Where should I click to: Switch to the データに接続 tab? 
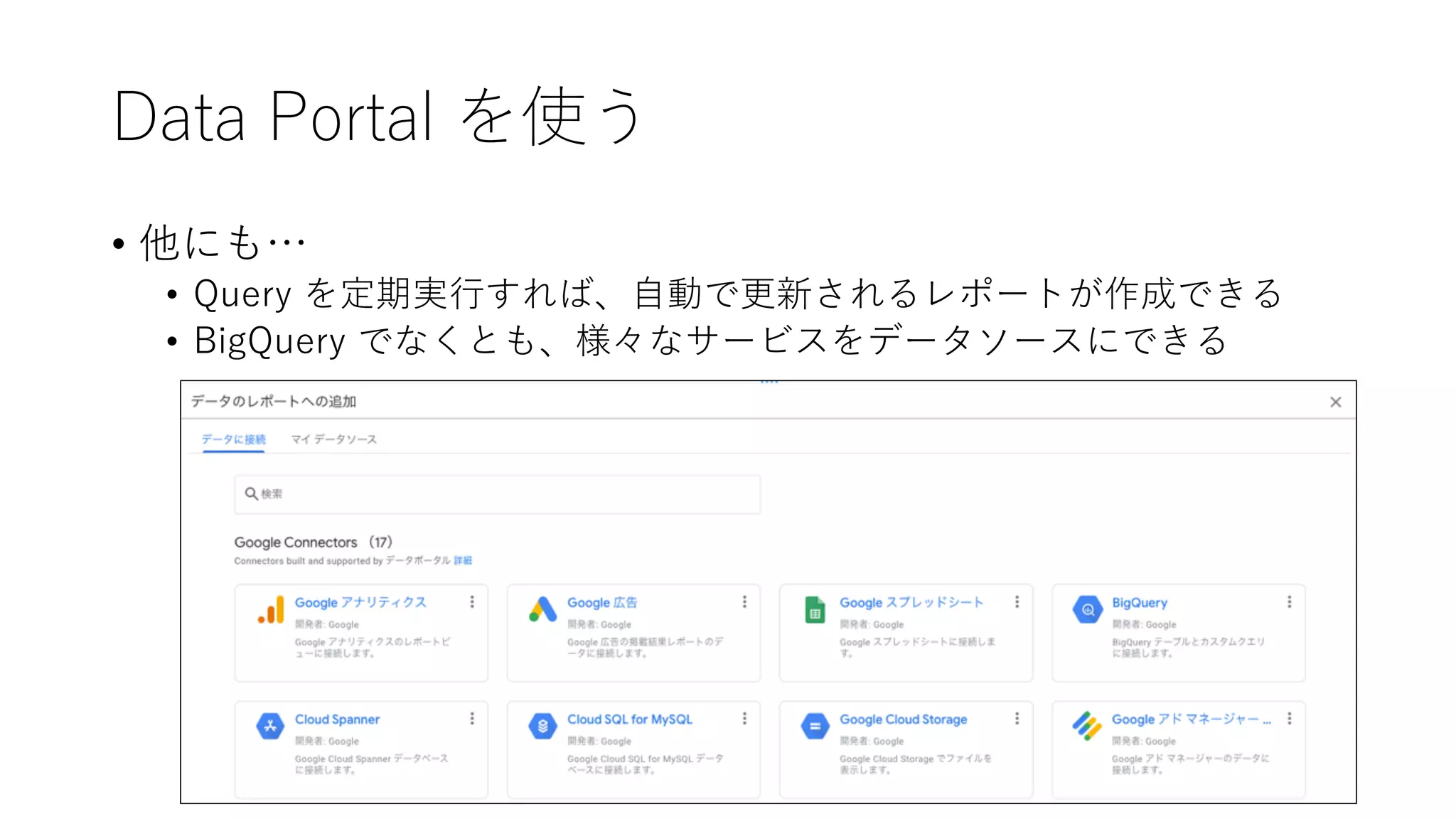(x=233, y=439)
